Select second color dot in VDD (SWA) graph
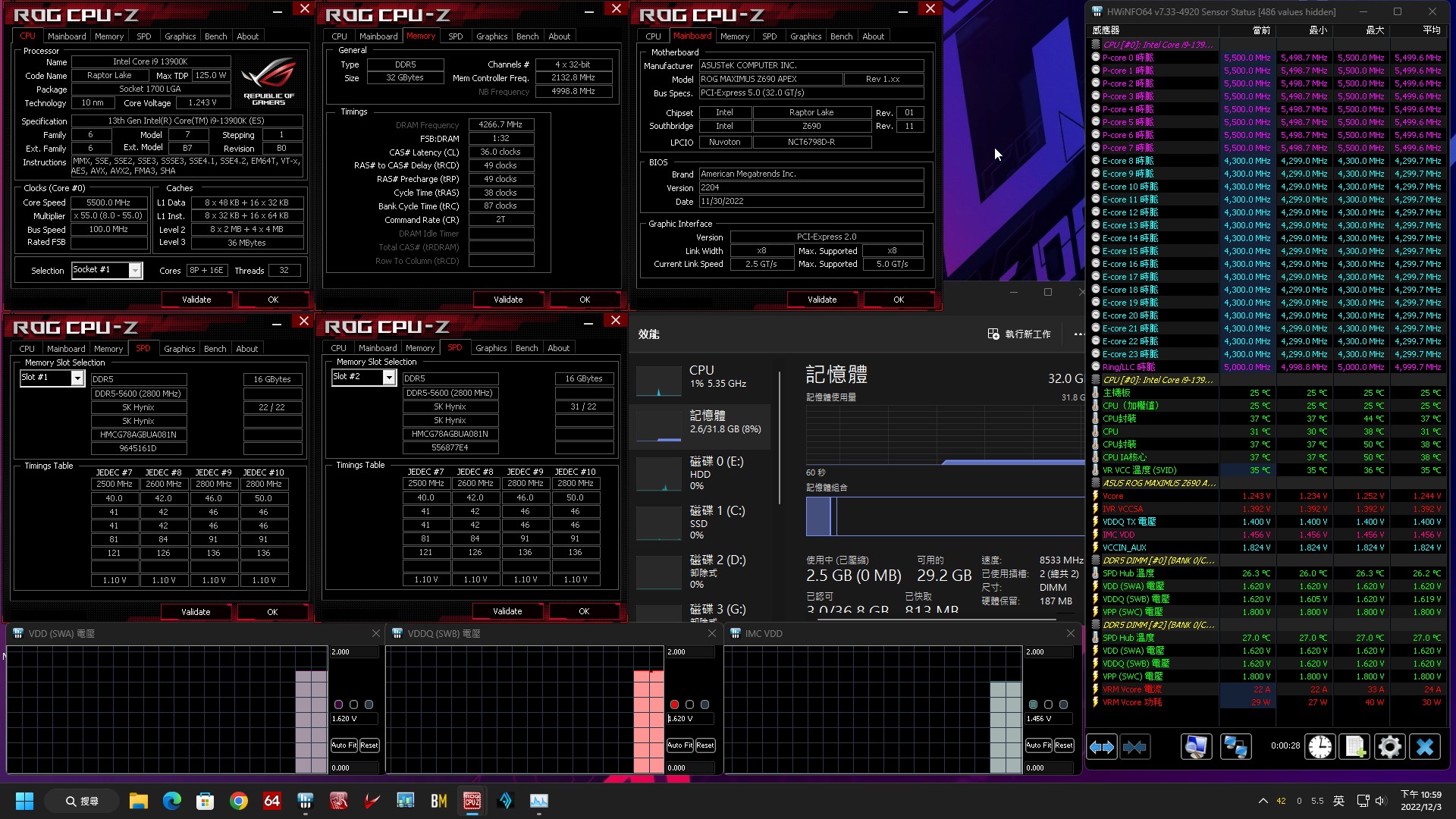Viewport: 1456px width, 819px height. (x=353, y=704)
